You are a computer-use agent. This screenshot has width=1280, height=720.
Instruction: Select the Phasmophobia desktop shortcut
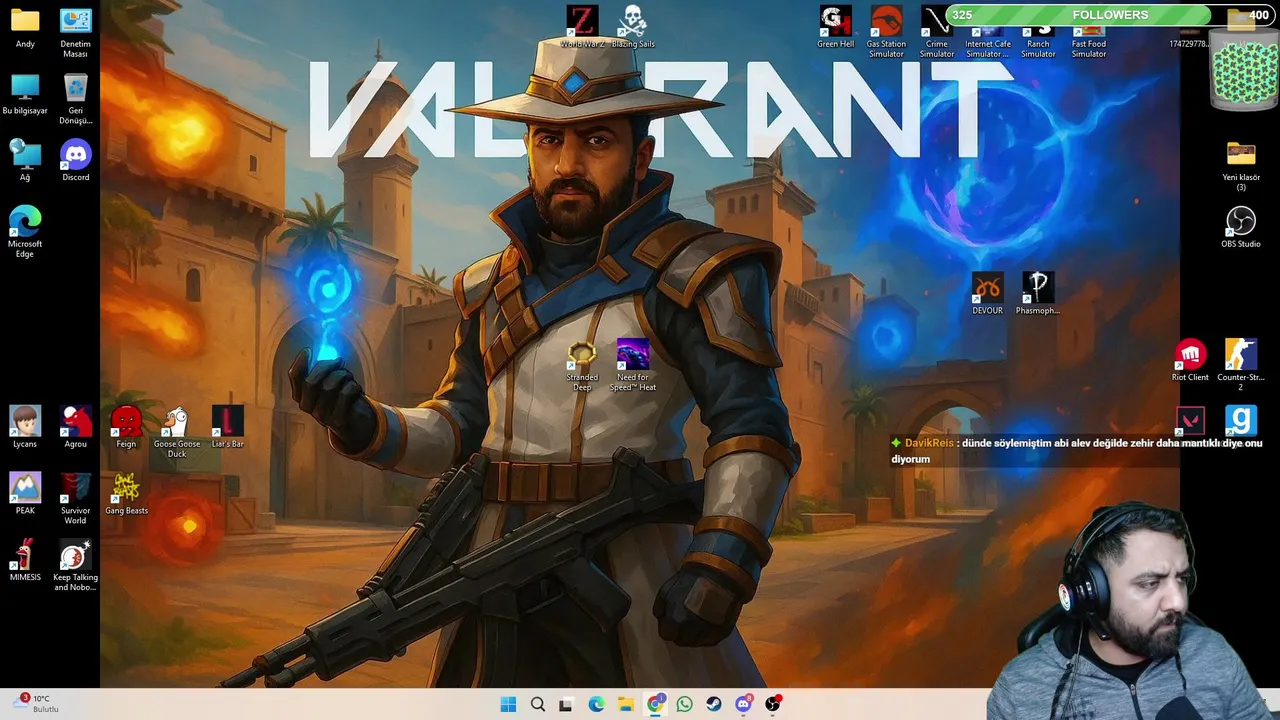click(1038, 294)
